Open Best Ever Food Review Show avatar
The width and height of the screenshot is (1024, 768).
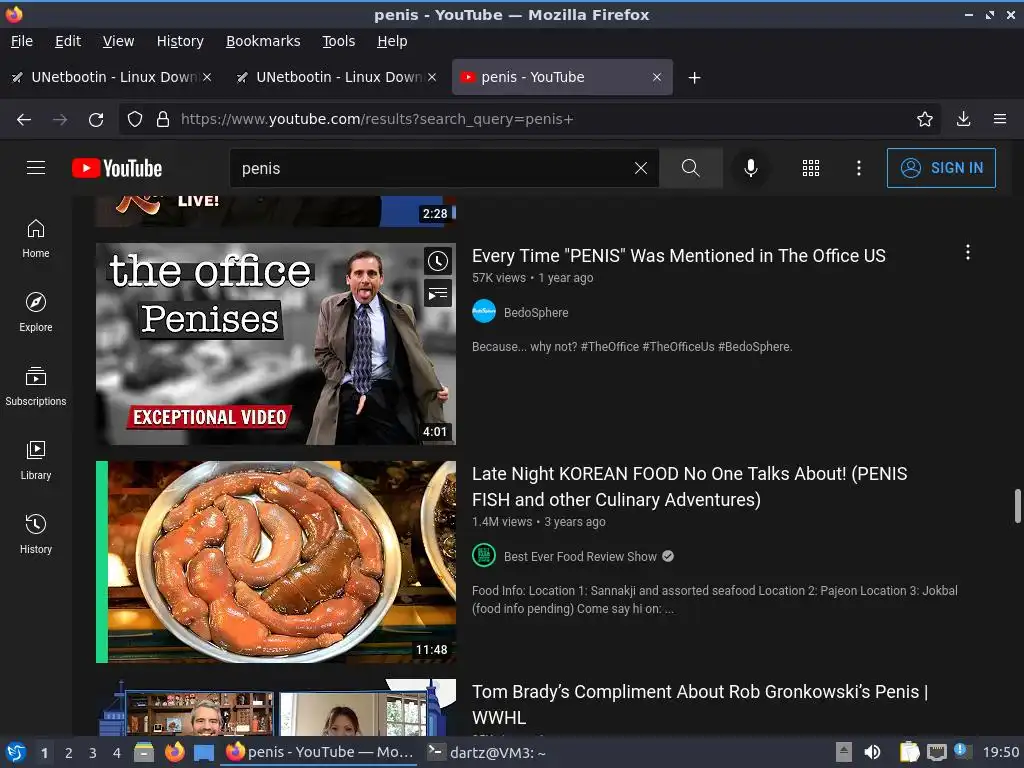pyautogui.click(x=484, y=556)
